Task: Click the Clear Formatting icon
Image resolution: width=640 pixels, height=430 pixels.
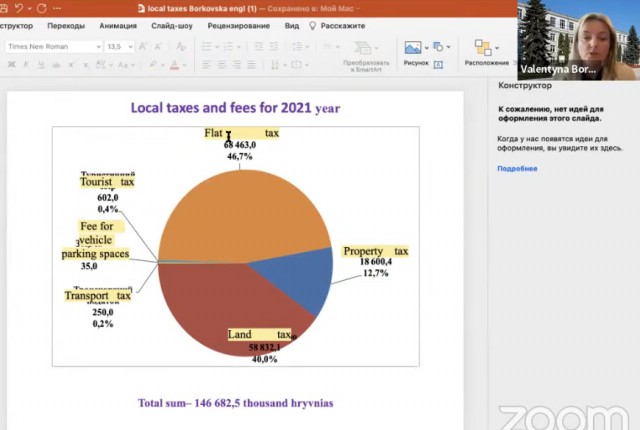Action: (x=181, y=47)
